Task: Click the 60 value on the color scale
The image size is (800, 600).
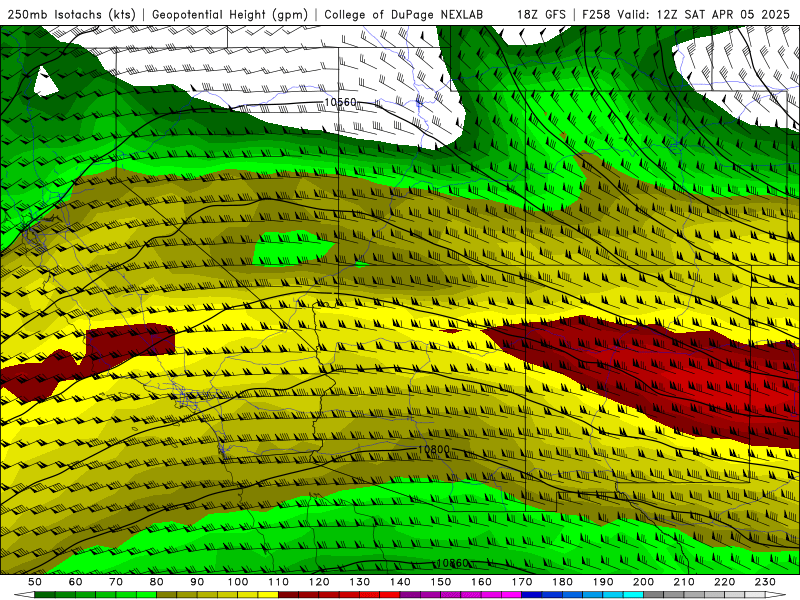Action: tap(76, 582)
